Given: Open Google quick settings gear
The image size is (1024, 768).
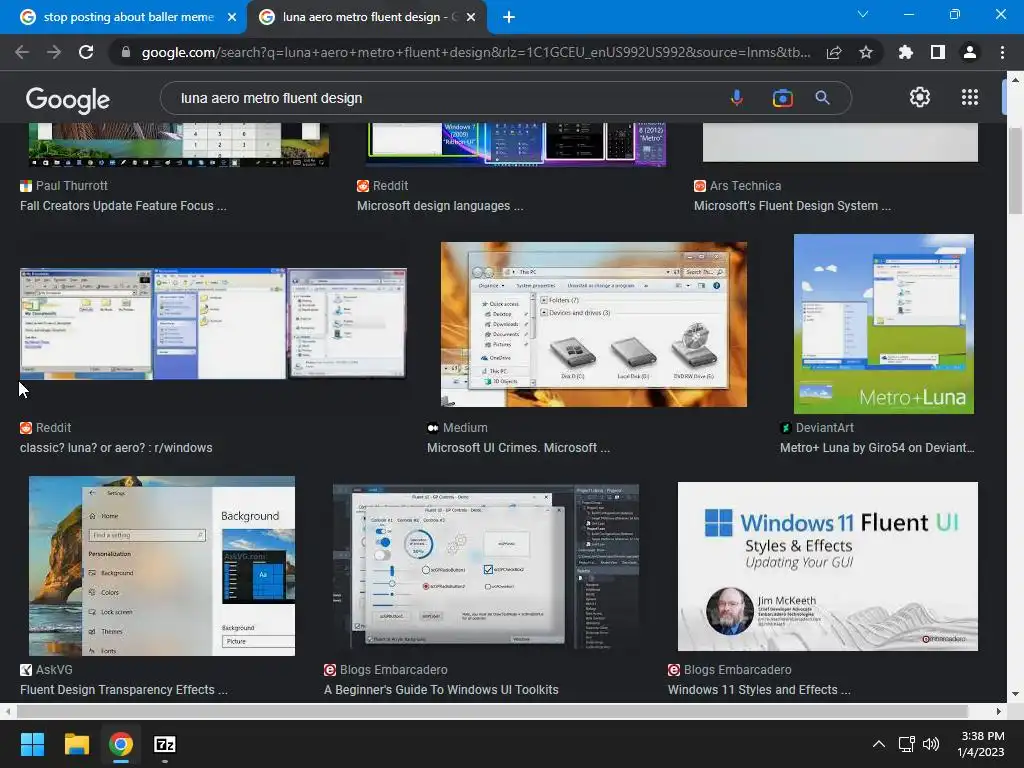Looking at the screenshot, I should click(920, 97).
